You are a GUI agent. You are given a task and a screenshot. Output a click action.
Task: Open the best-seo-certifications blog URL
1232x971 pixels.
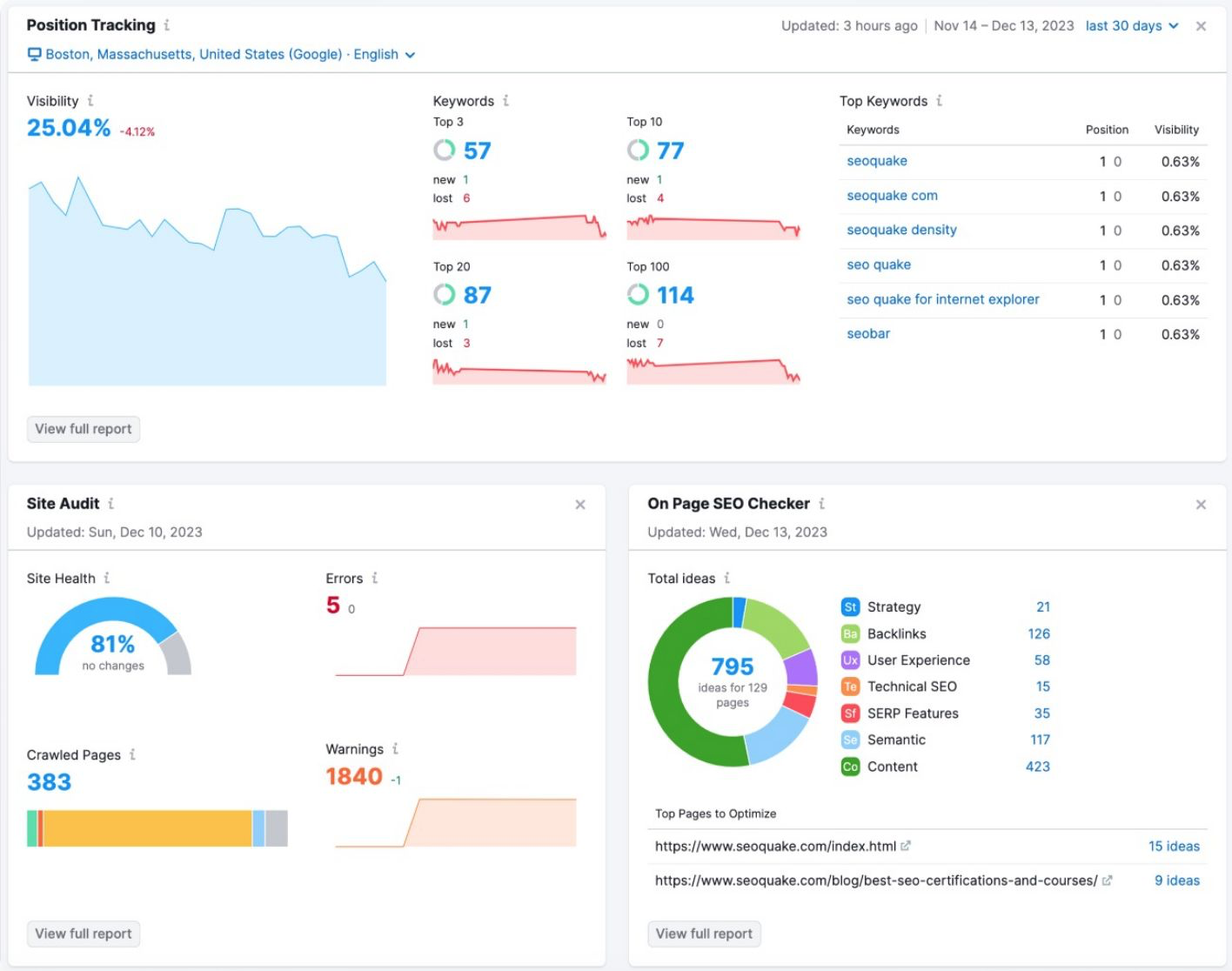point(874,880)
